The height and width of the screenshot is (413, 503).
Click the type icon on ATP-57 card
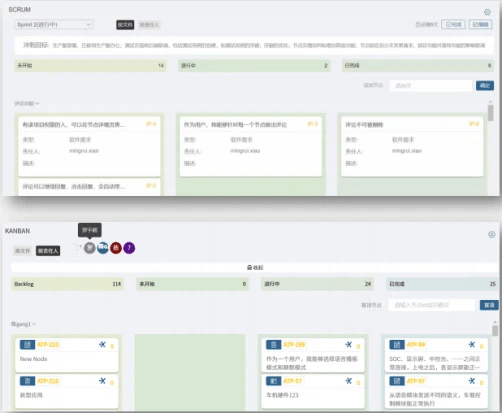(273, 381)
